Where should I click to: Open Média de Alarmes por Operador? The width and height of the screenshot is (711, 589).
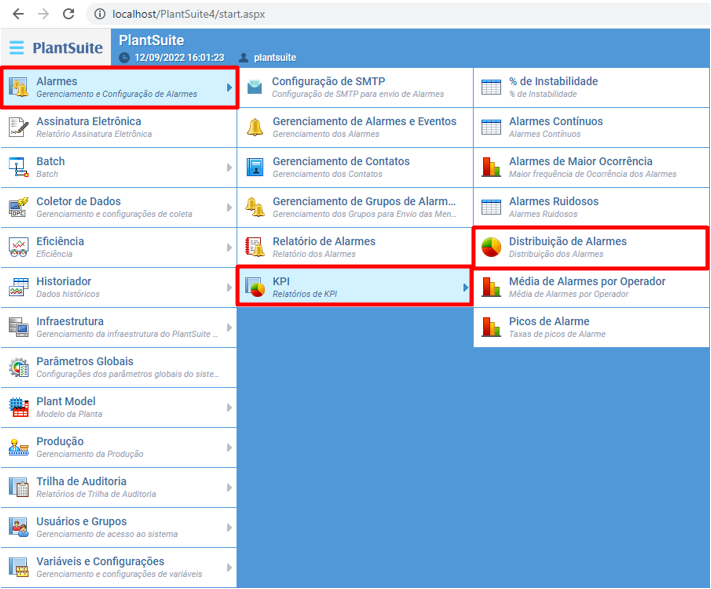[591, 287]
